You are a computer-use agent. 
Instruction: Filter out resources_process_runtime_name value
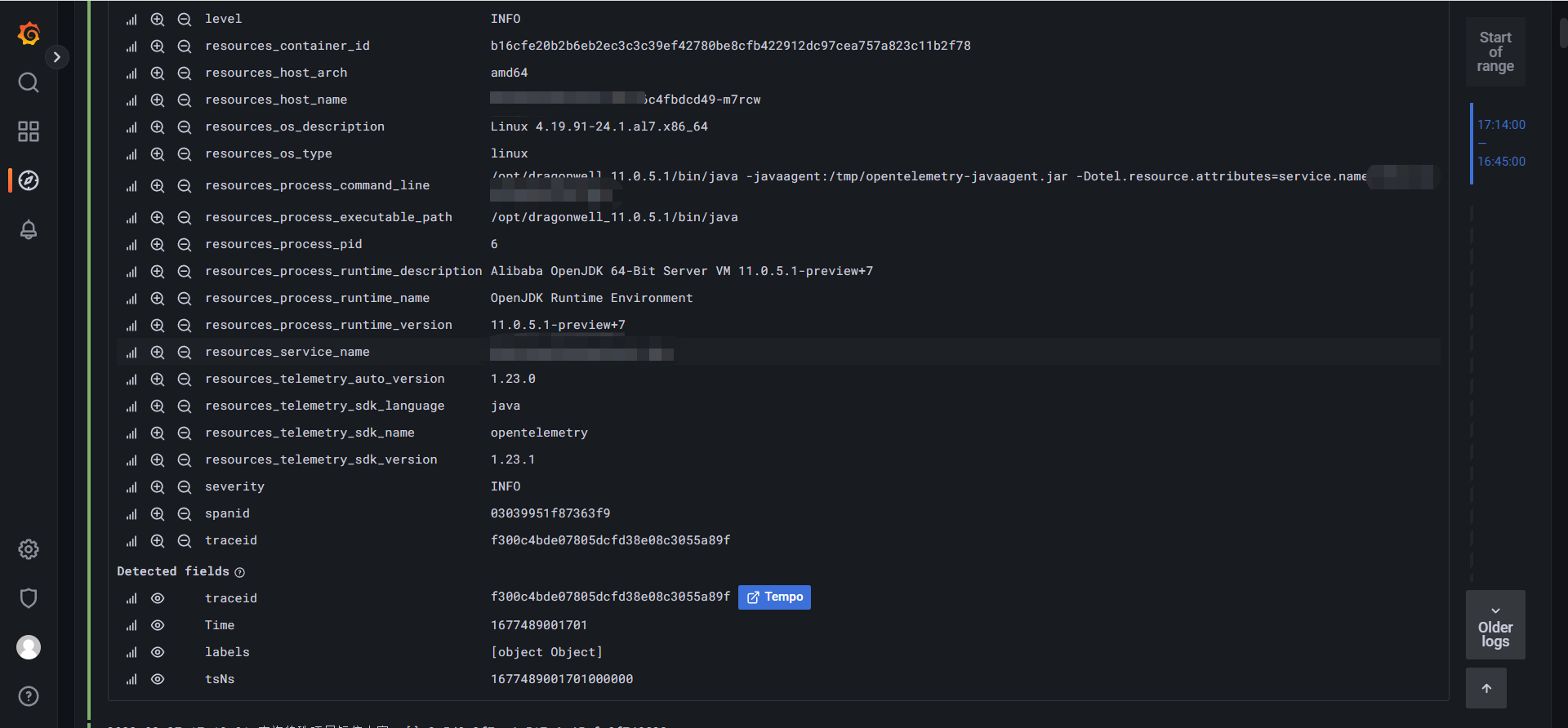pyautogui.click(x=185, y=298)
